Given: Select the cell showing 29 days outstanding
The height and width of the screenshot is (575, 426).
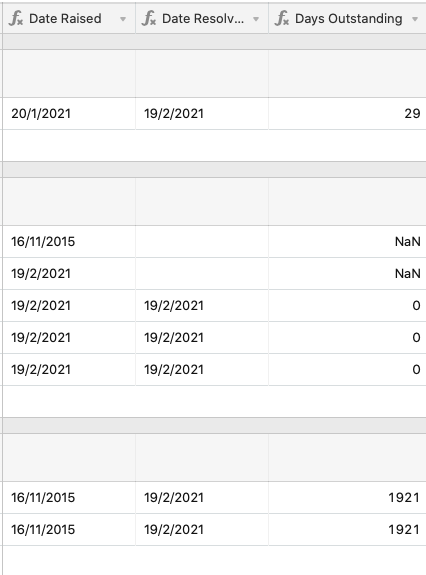Looking at the screenshot, I should [x=347, y=113].
